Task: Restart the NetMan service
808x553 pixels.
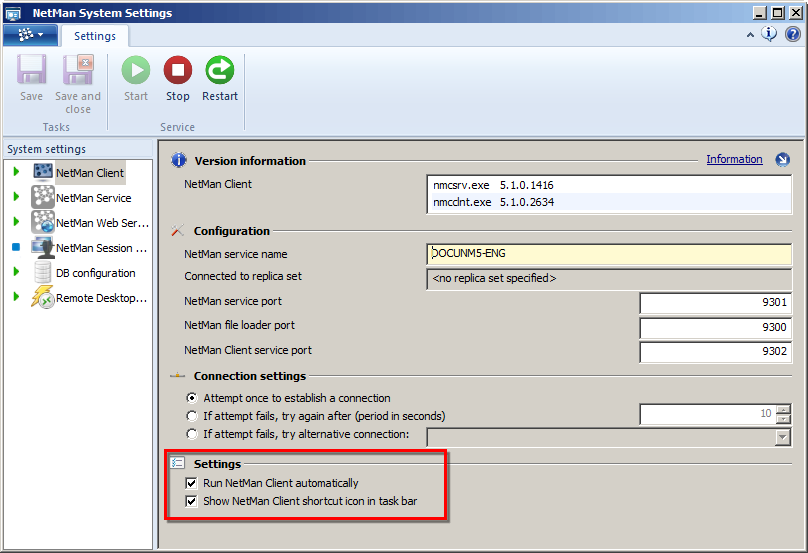Action: pos(220,70)
